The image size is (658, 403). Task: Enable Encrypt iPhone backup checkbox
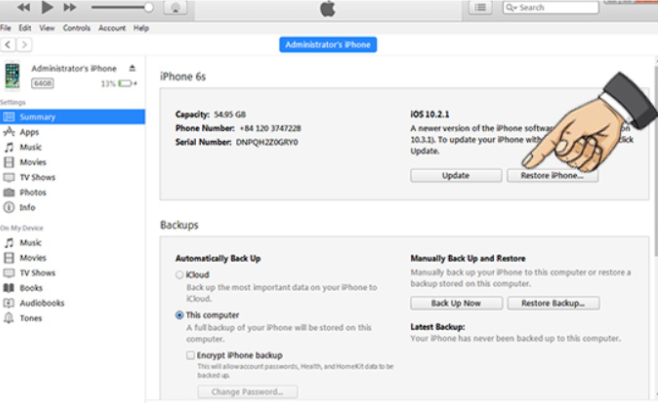(x=191, y=355)
